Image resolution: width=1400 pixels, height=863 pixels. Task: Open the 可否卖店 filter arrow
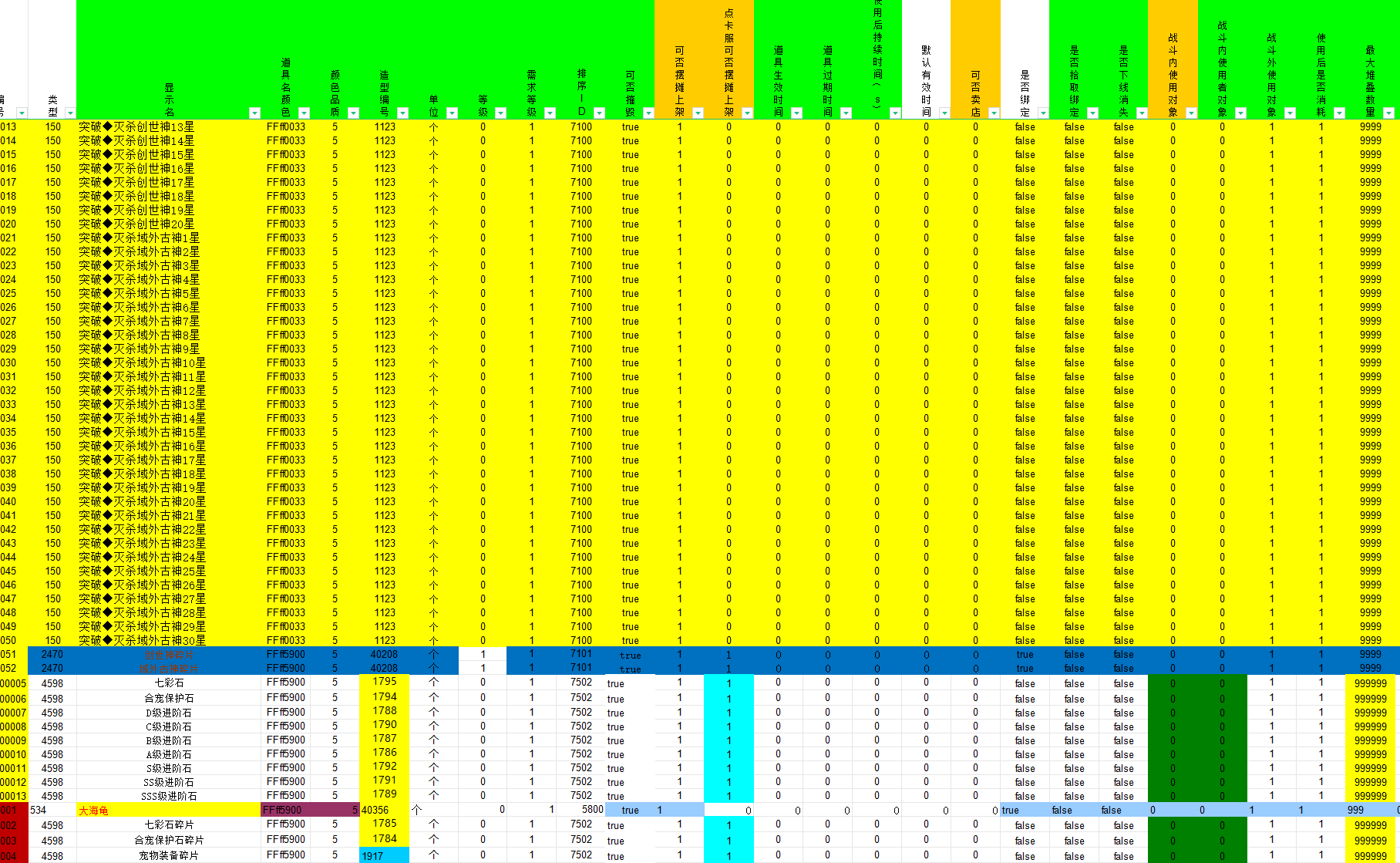click(994, 113)
